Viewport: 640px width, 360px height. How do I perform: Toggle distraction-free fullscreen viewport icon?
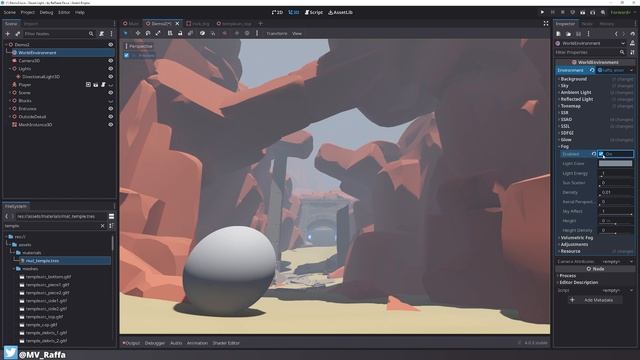pos(546,23)
